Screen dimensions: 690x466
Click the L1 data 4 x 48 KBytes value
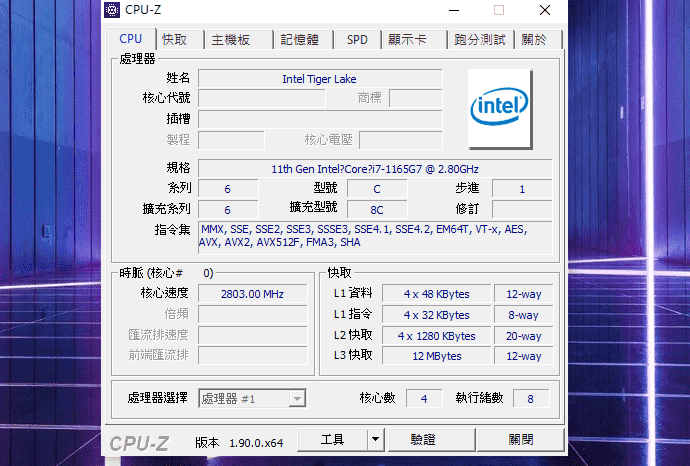437,294
